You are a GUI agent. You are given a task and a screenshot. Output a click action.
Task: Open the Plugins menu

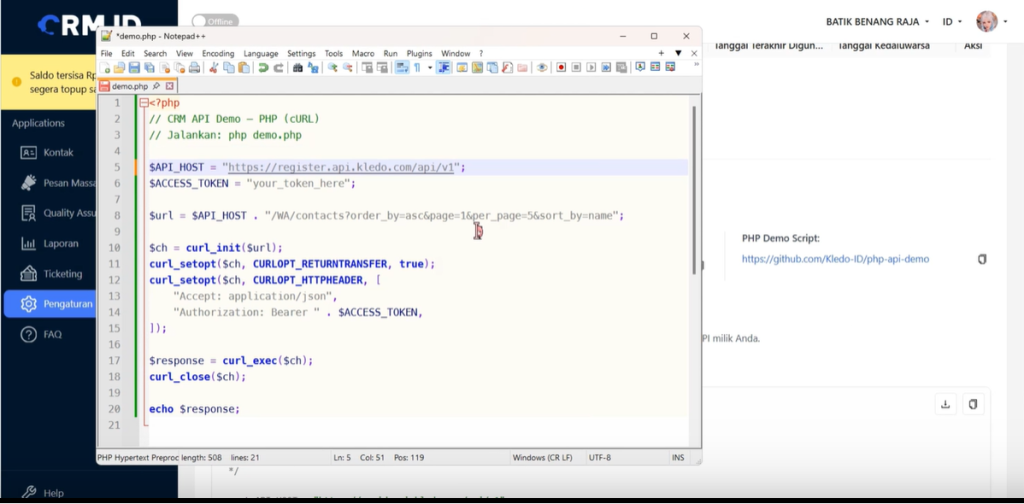click(x=419, y=54)
